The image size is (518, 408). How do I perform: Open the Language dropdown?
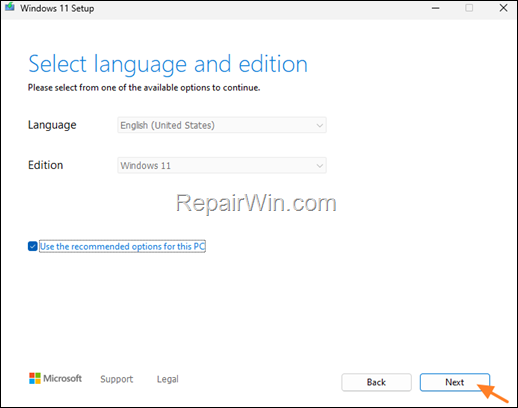(222, 125)
